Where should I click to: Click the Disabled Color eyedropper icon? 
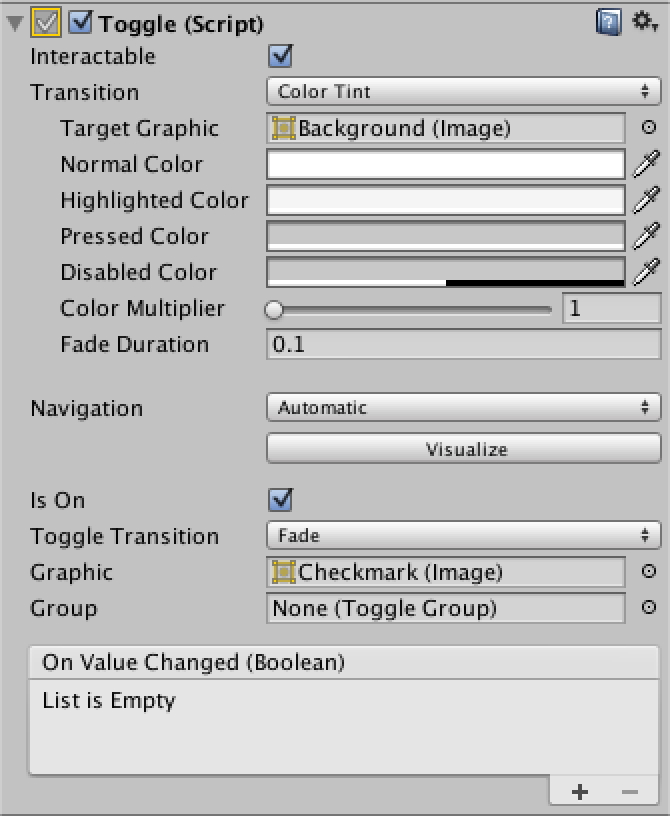[x=646, y=272]
